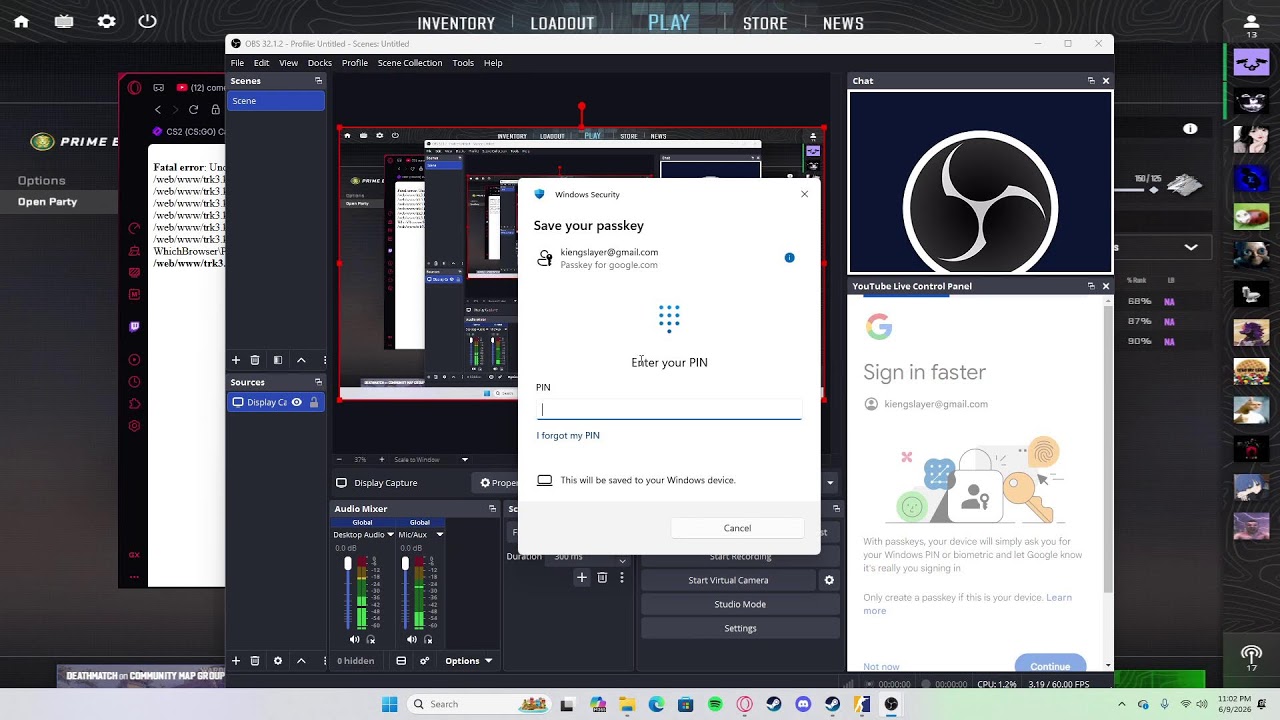Click taskbar Search box
This screenshot has height=720, width=1280.
pos(481,704)
